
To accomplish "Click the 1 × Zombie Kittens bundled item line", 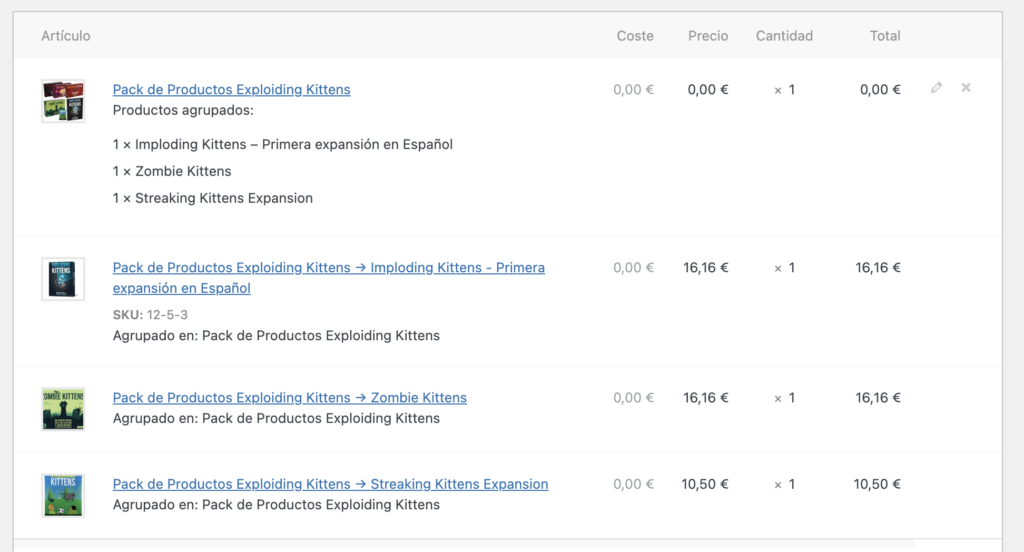I will coord(172,171).
